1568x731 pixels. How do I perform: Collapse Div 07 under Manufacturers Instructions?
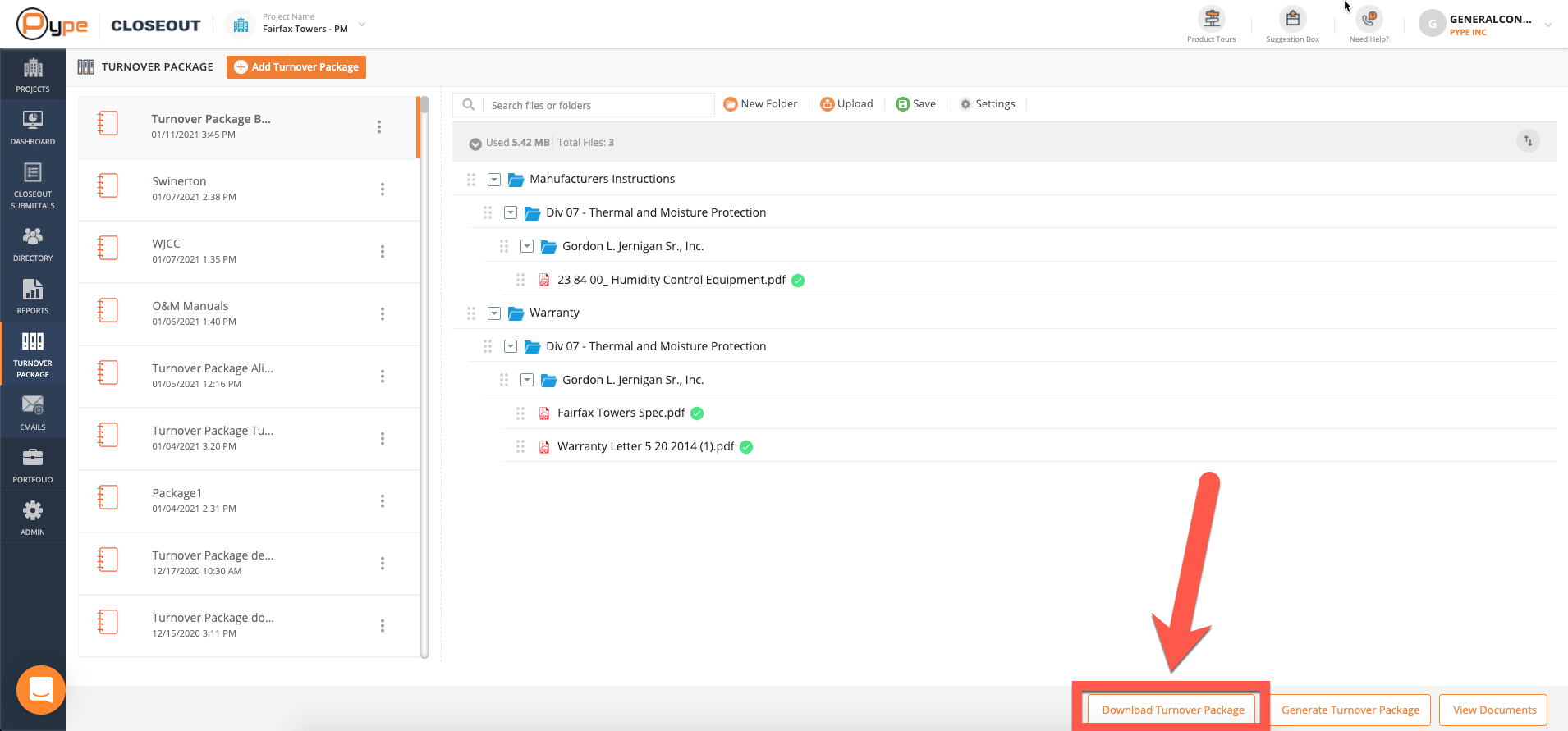(511, 212)
